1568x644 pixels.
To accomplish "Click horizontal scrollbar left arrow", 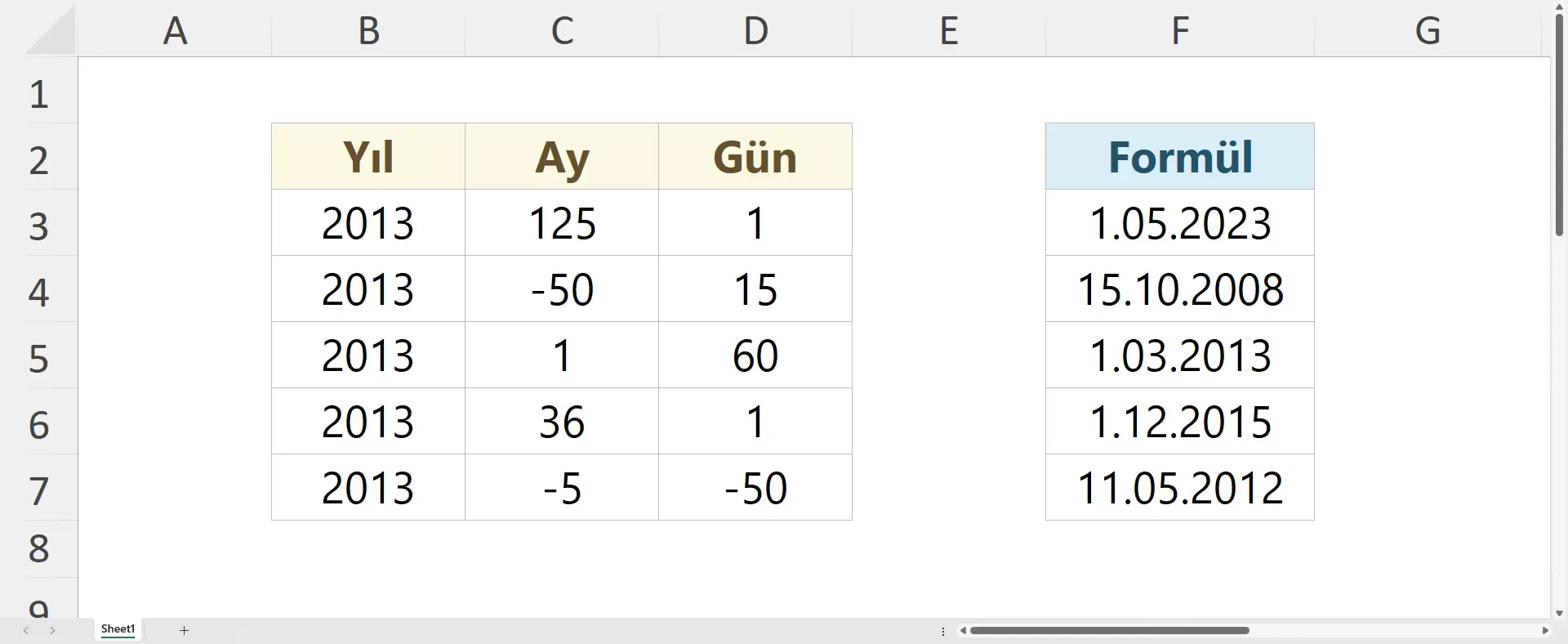I will 964,630.
